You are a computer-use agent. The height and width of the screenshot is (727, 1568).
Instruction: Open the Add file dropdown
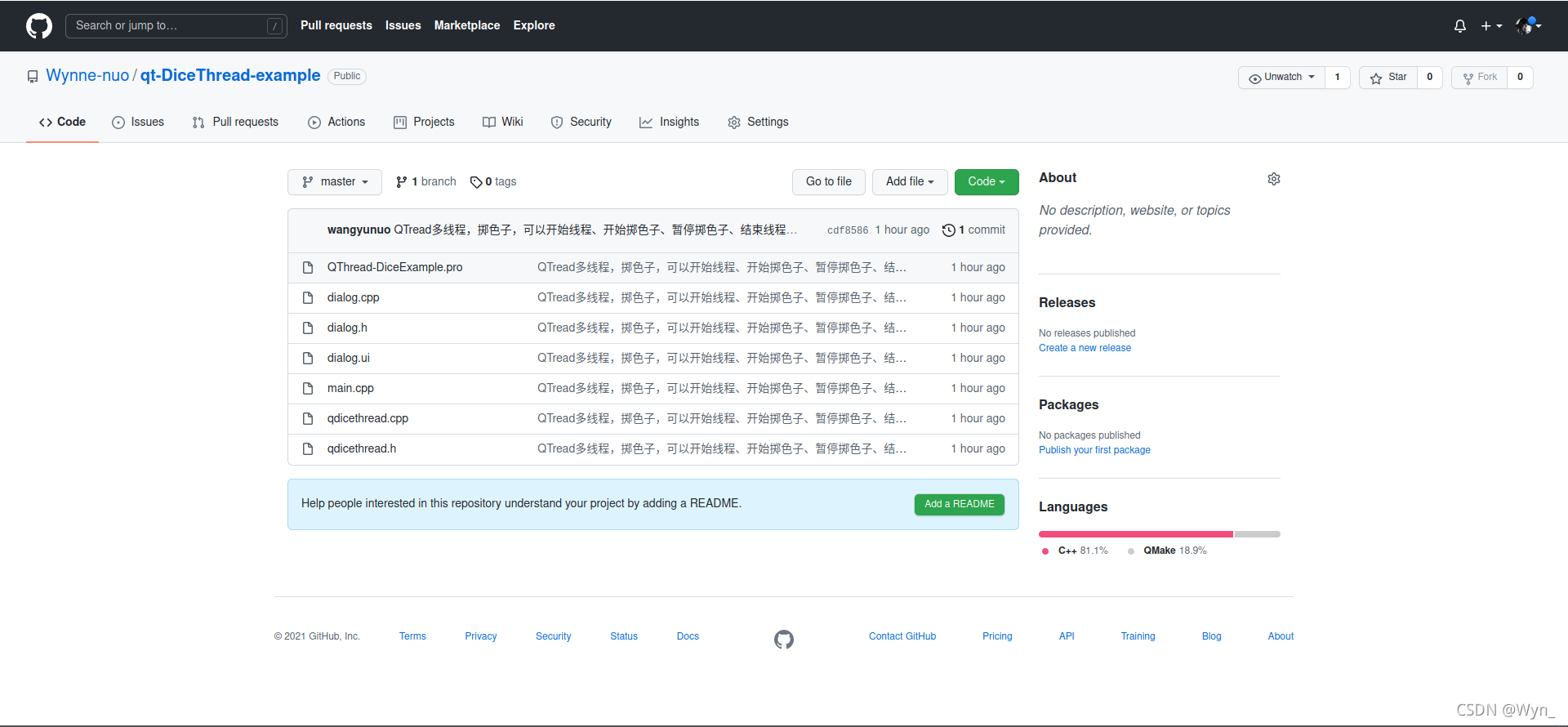910,182
